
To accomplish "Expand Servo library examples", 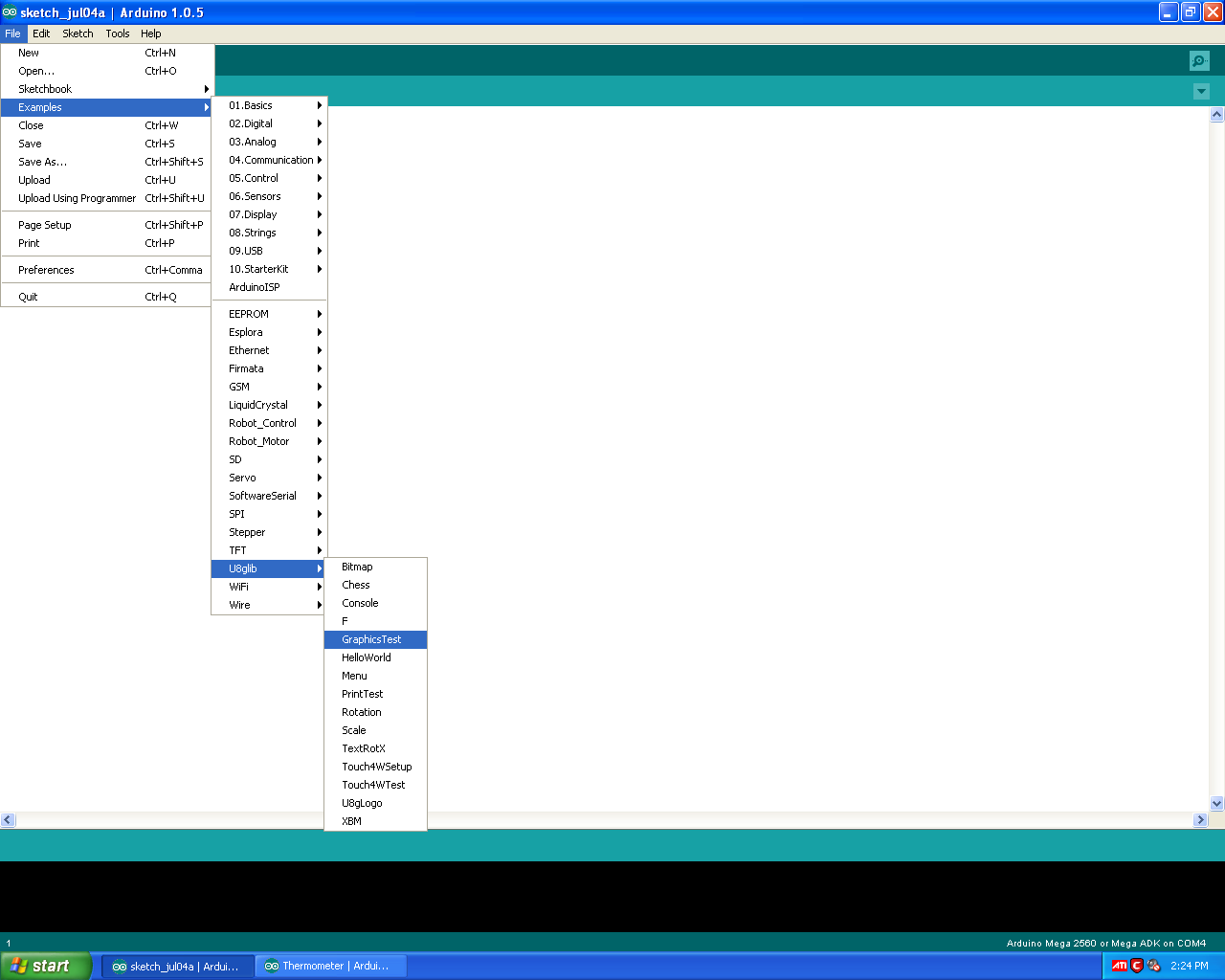I will (x=269, y=478).
